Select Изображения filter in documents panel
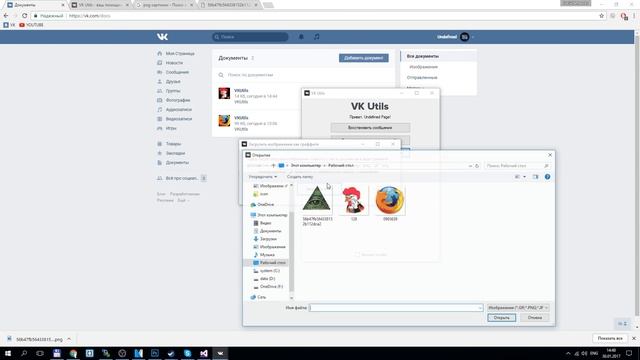Viewport: 640px width, 360px height. pos(424,67)
